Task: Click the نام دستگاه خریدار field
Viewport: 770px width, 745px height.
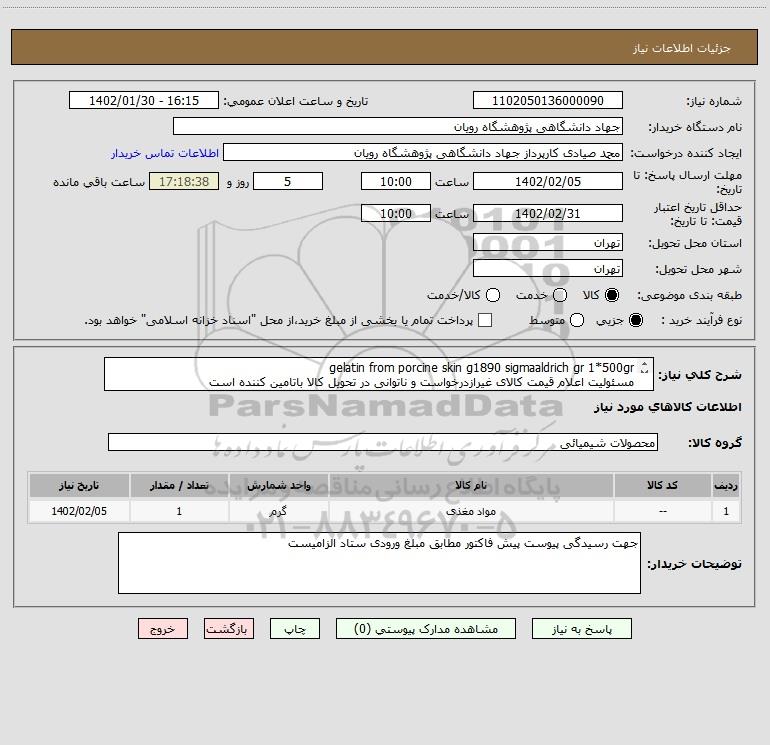Action: tap(398, 127)
